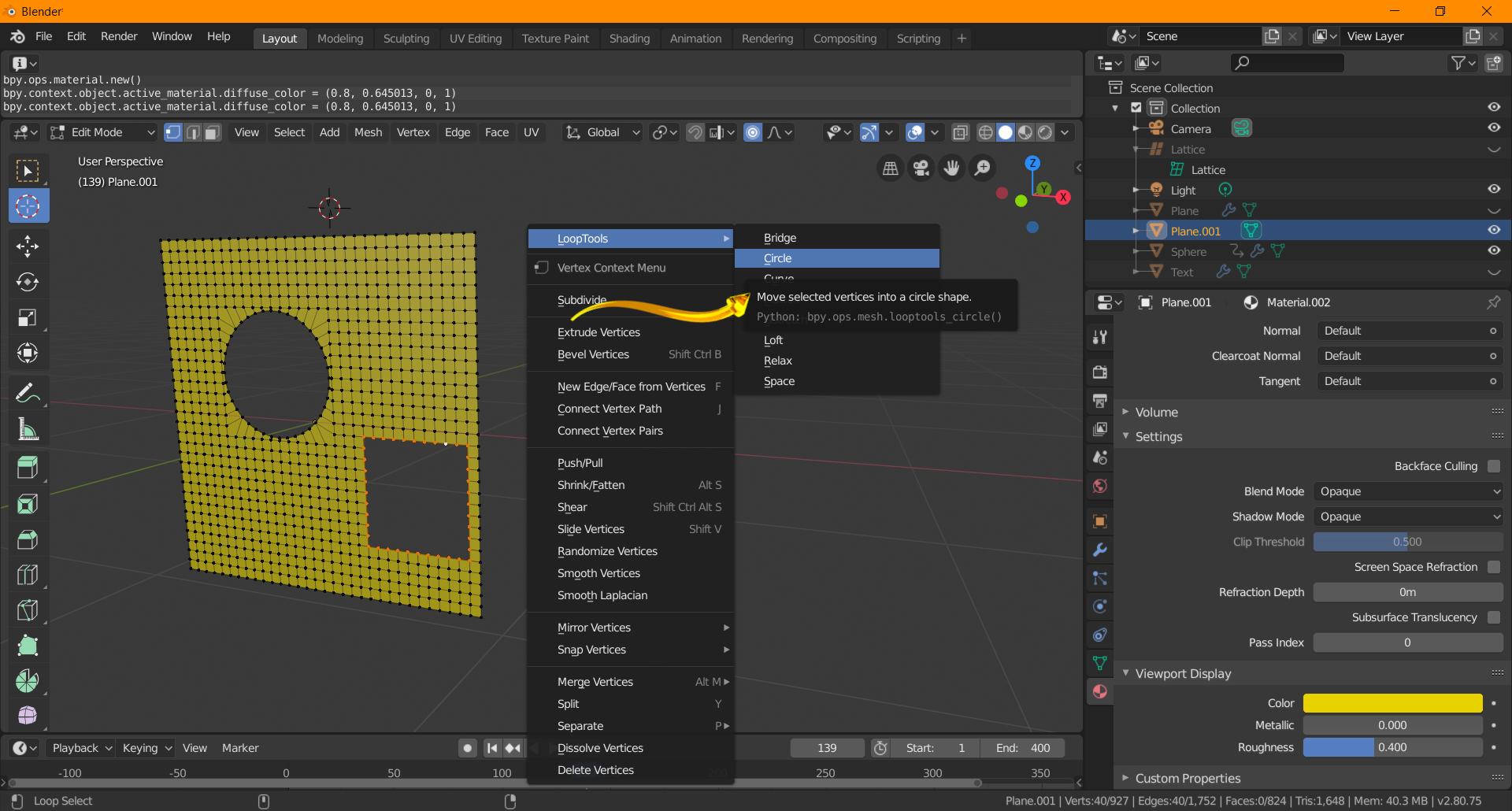The height and width of the screenshot is (811, 1512).
Task: Select the Knife tool
Action: pyautogui.click(x=28, y=610)
